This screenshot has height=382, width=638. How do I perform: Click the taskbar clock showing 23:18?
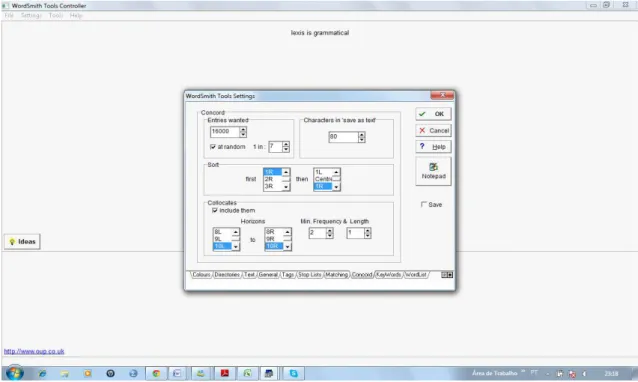click(611, 373)
